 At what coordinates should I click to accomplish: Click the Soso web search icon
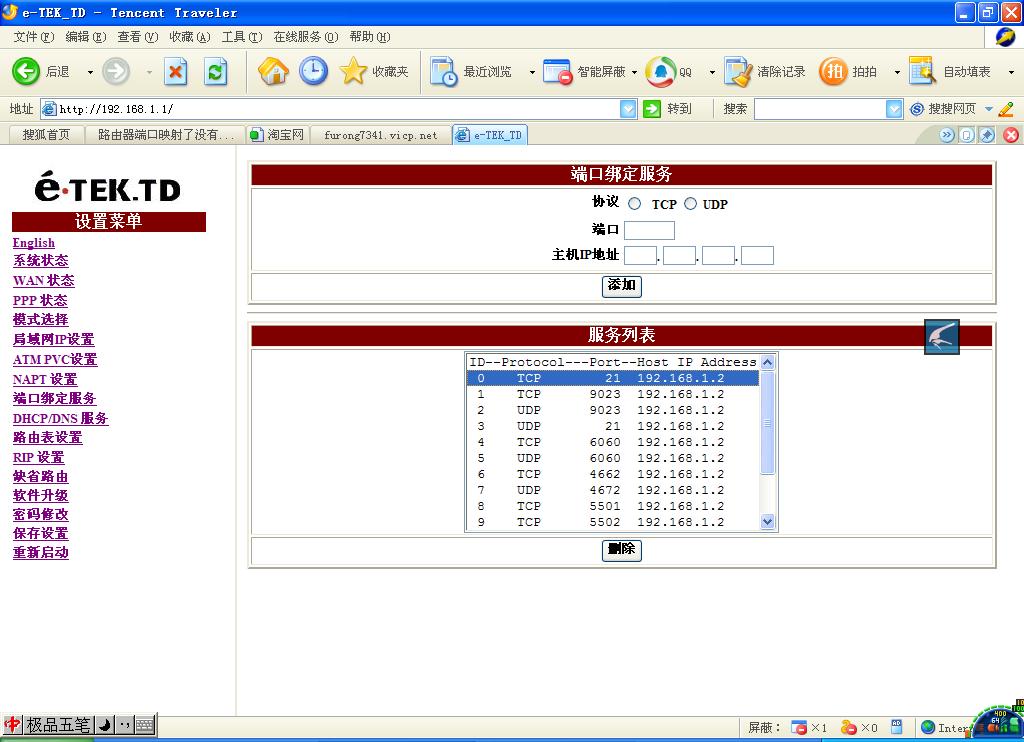[917, 109]
